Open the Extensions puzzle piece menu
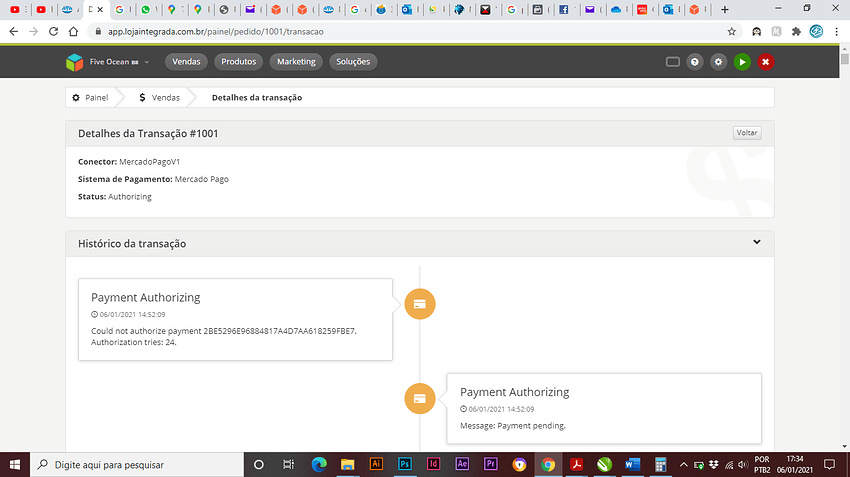850x477 pixels. (796, 31)
